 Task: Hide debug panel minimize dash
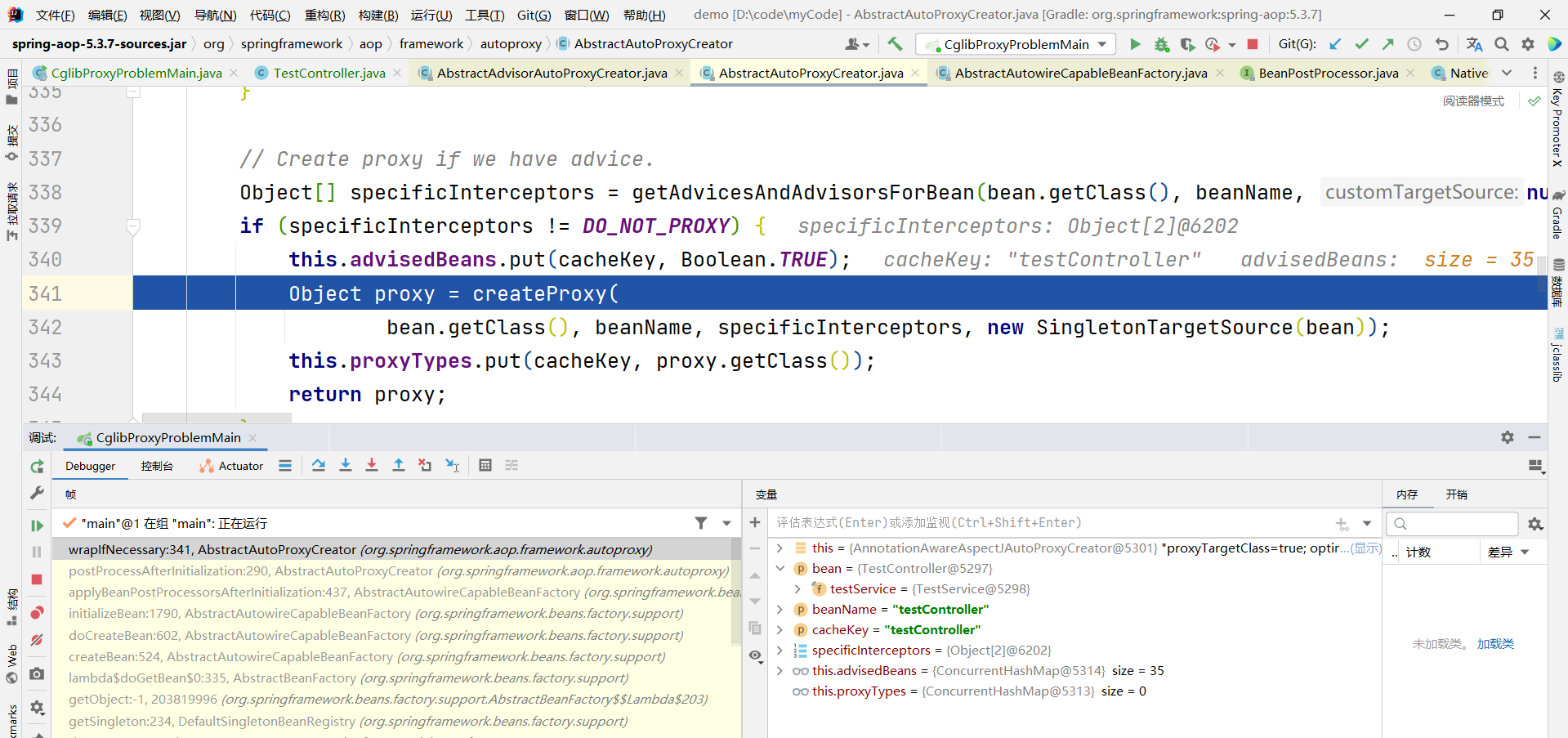click(x=1534, y=437)
